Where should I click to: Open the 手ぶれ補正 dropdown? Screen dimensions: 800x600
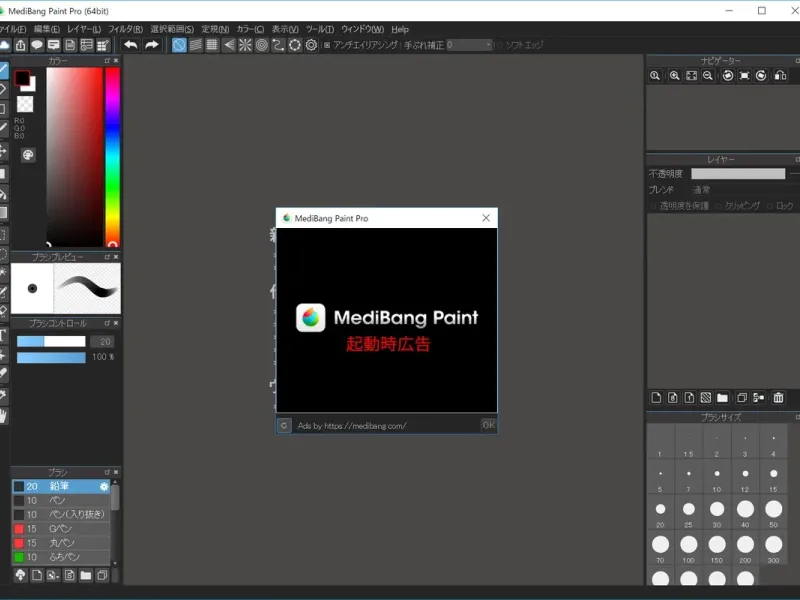tap(470, 45)
